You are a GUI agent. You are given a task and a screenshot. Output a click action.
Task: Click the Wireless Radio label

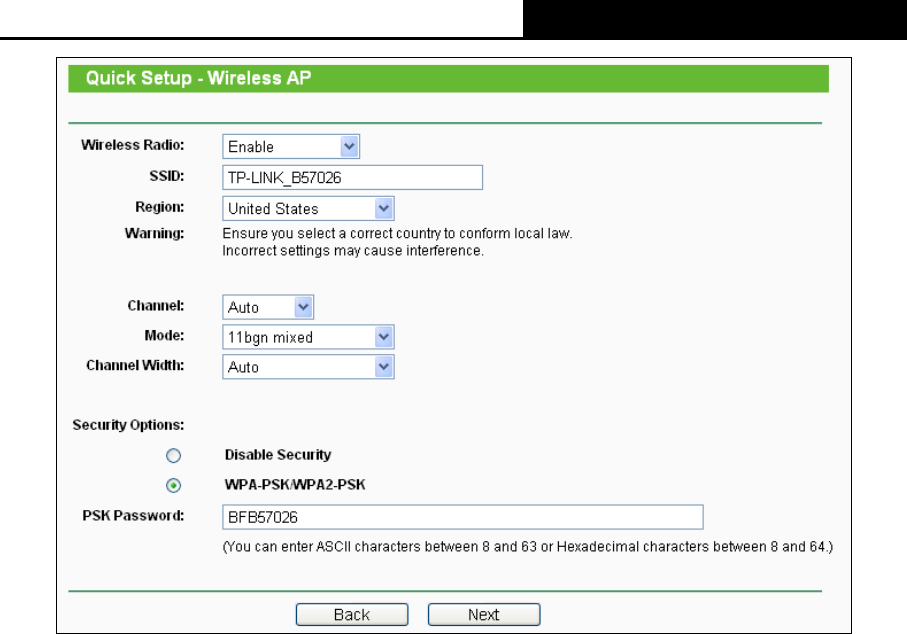(x=132, y=145)
